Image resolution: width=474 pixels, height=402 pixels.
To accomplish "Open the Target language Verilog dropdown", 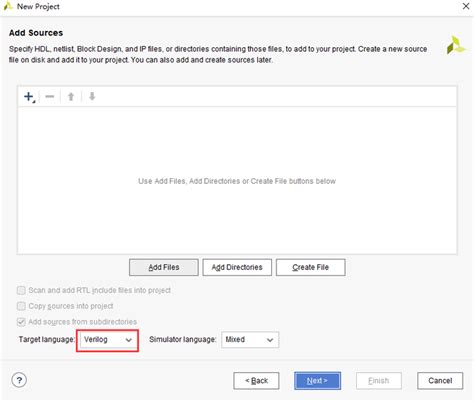I will click(x=107, y=340).
